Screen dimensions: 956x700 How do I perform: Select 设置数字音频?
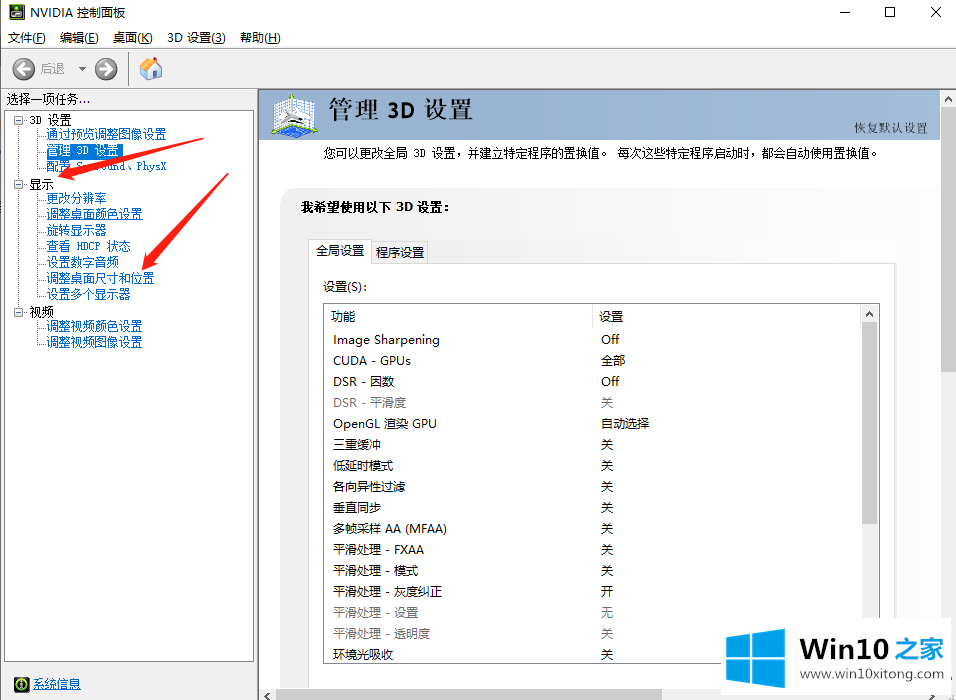click(x=82, y=262)
